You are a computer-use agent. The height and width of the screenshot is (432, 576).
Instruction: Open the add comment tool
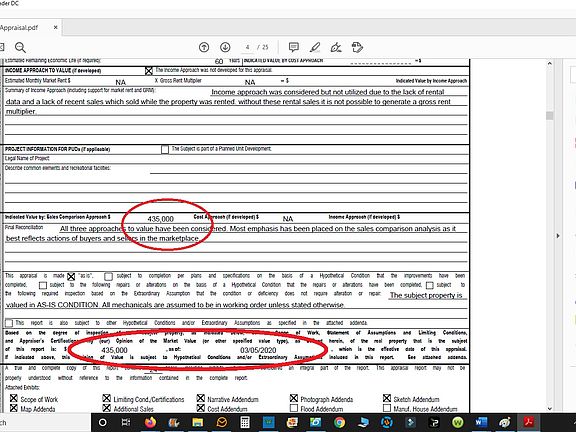pyautogui.click(x=294, y=47)
